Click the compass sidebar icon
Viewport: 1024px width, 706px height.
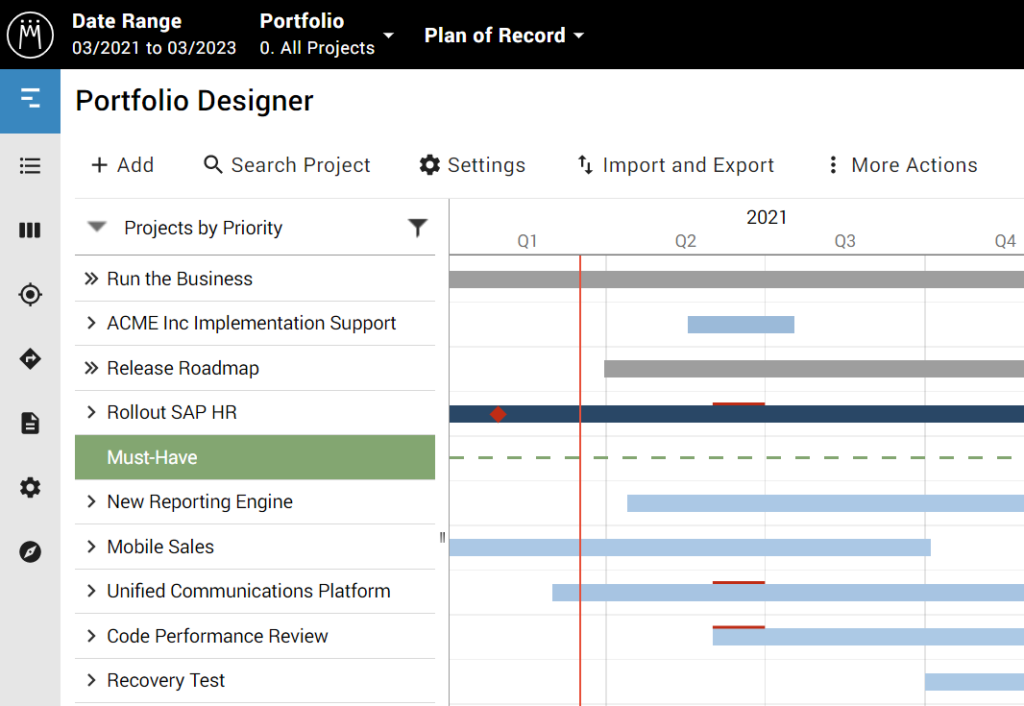coord(30,552)
